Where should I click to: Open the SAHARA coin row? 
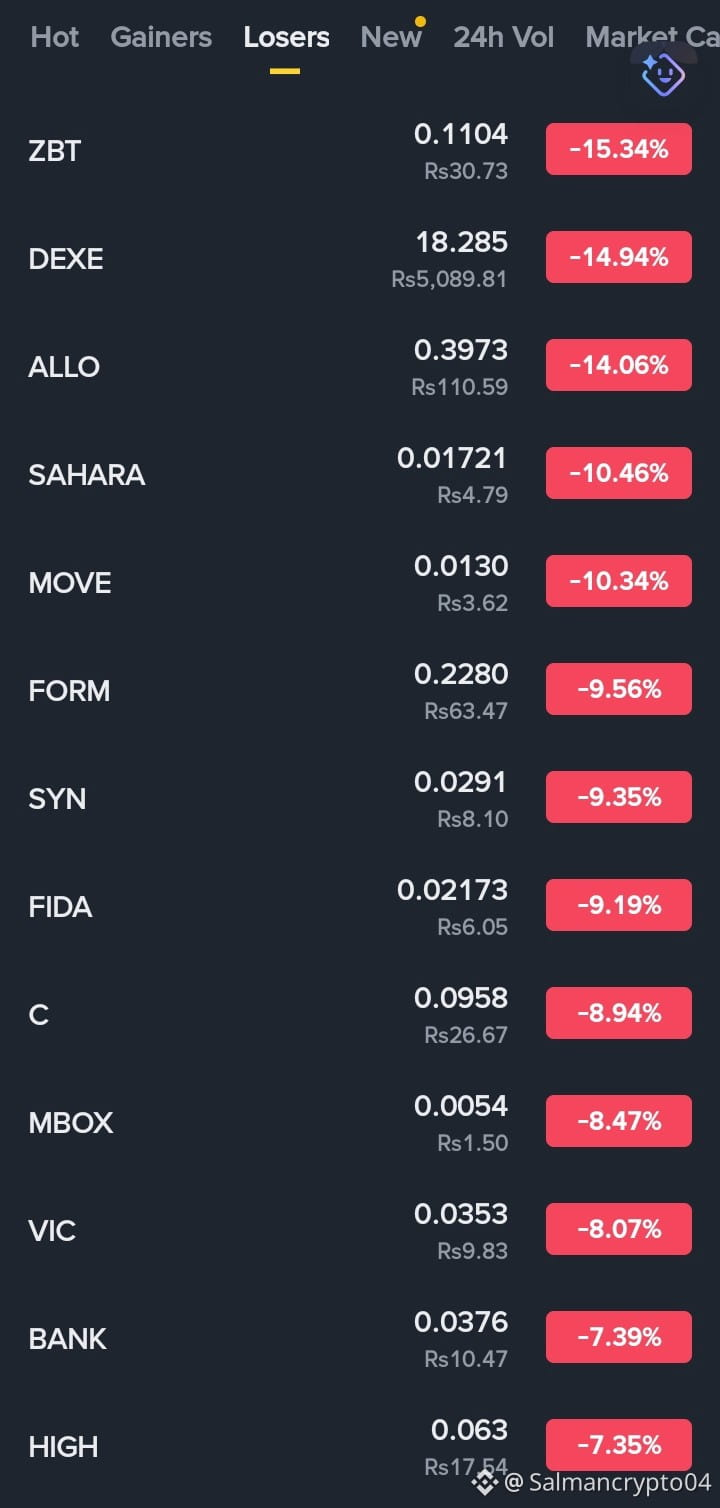(360, 474)
